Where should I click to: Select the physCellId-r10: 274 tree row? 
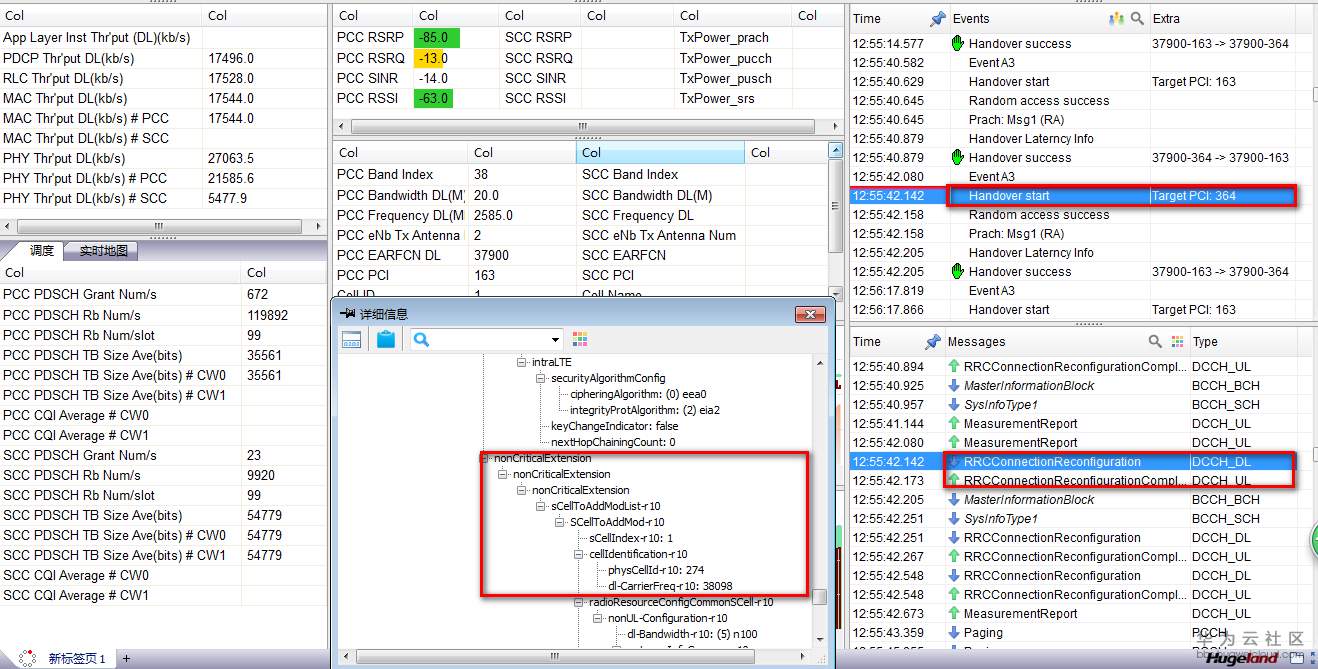[655, 570]
